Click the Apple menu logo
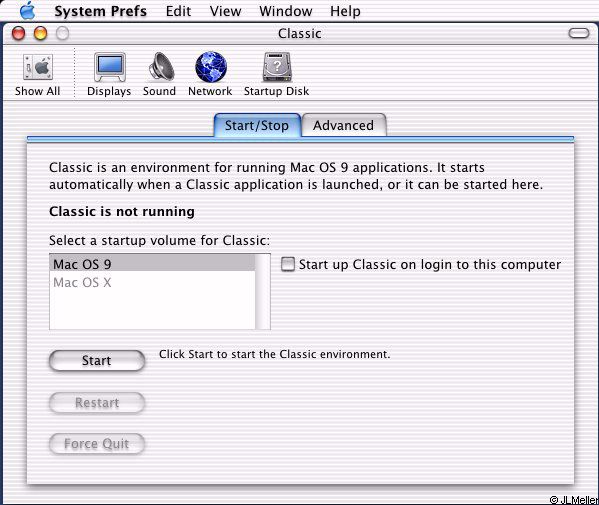The height and width of the screenshot is (505, 599). (28, 11)
